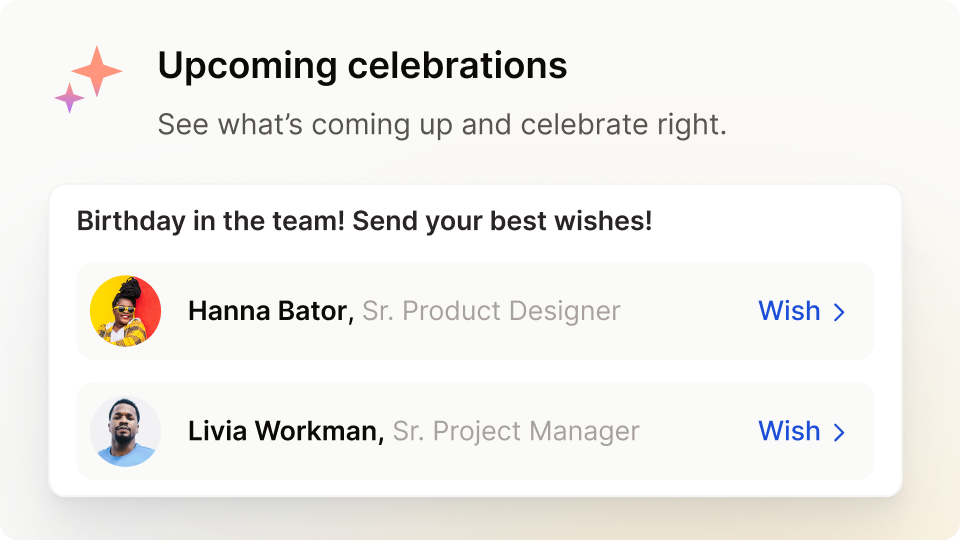The height and width of the screenshot is (541, 960).
Task: Select the name Hanna Bator
Action: pyautogui.click(x=270, y=311)
